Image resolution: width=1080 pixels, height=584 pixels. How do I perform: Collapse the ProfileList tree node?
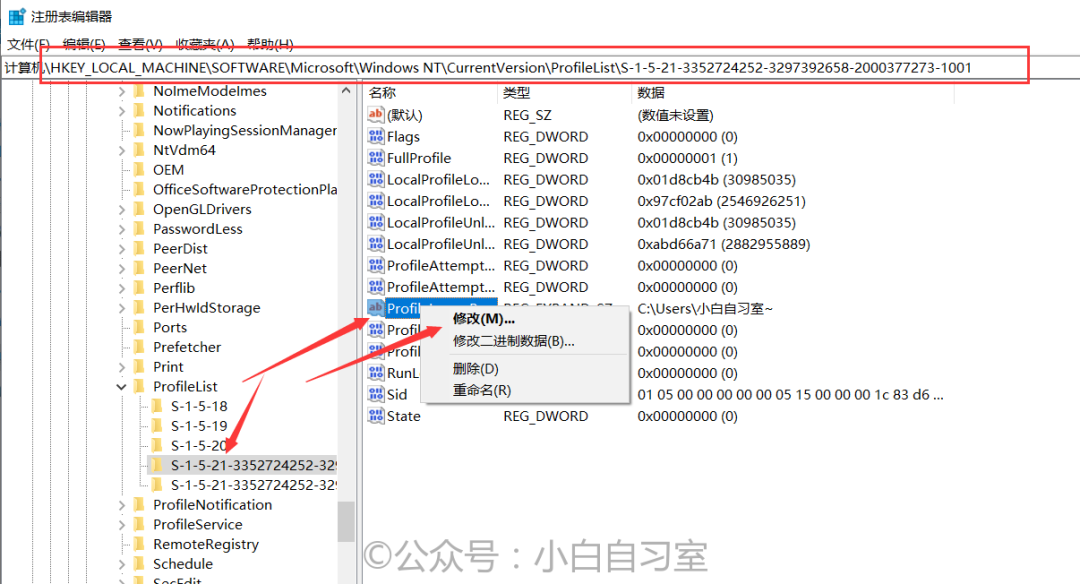tap(121, 387)
